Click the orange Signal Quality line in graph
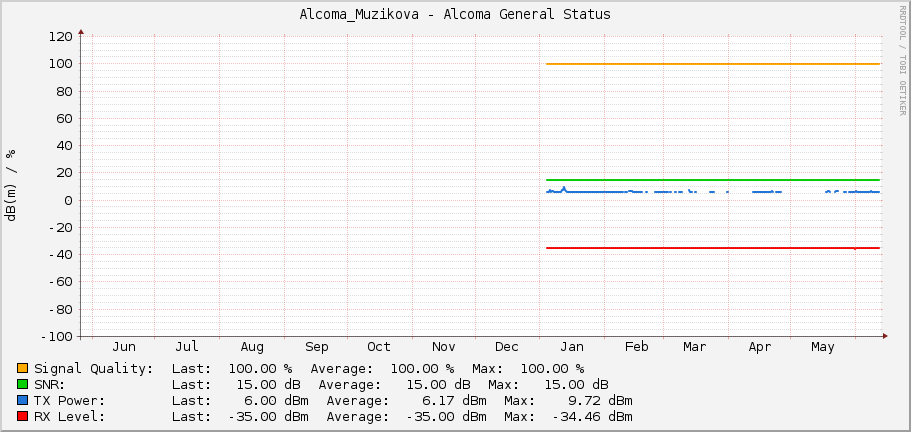This screenshot has height=432, width=911. click(x=713, y=64)
